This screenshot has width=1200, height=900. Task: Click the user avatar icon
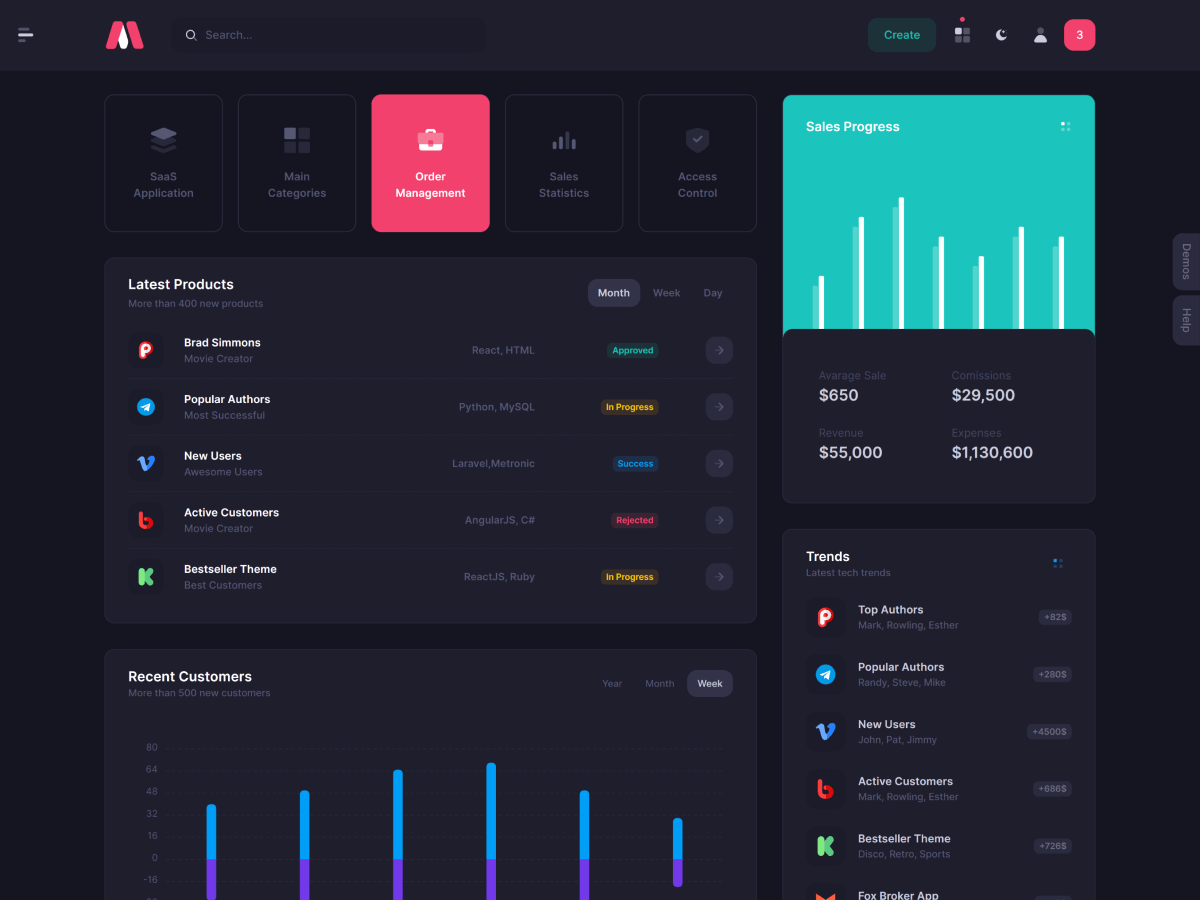tap(1040, 35)
